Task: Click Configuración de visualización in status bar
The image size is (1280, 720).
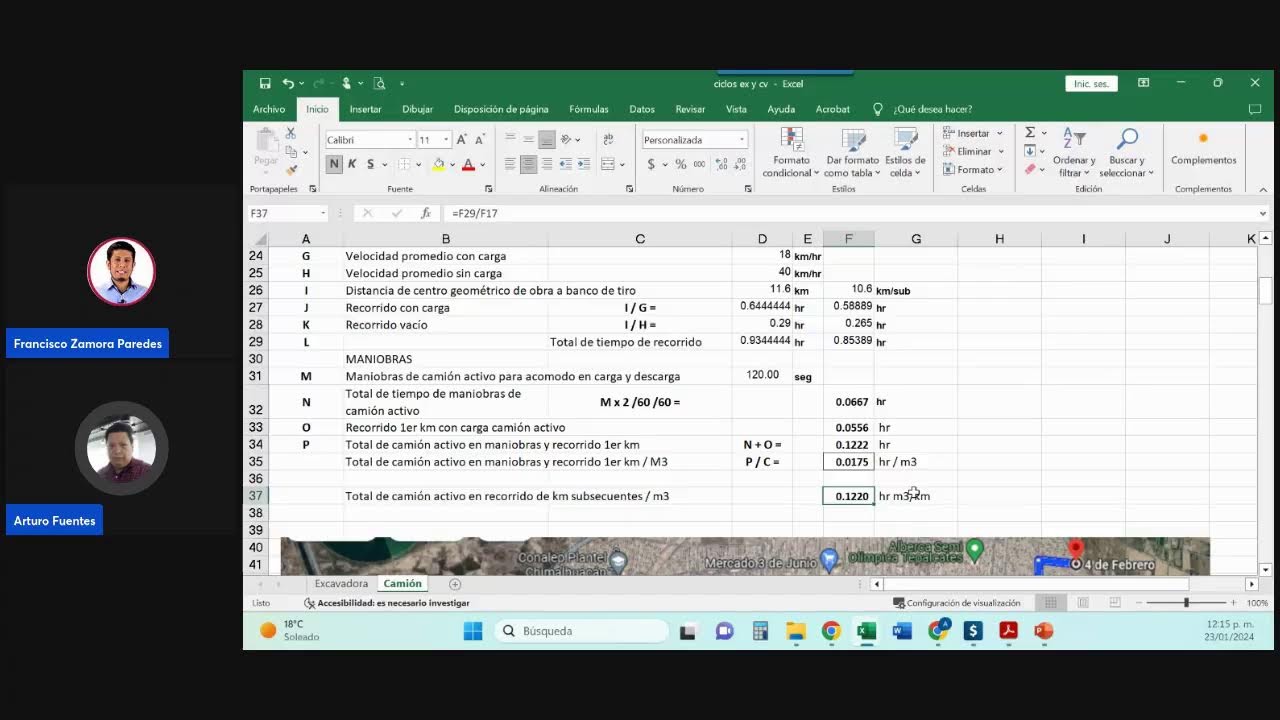Action: click(957, 603)
